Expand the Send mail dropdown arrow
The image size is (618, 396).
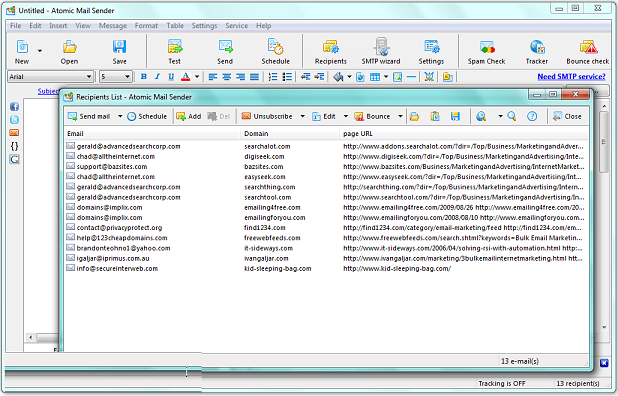[120, 116]
